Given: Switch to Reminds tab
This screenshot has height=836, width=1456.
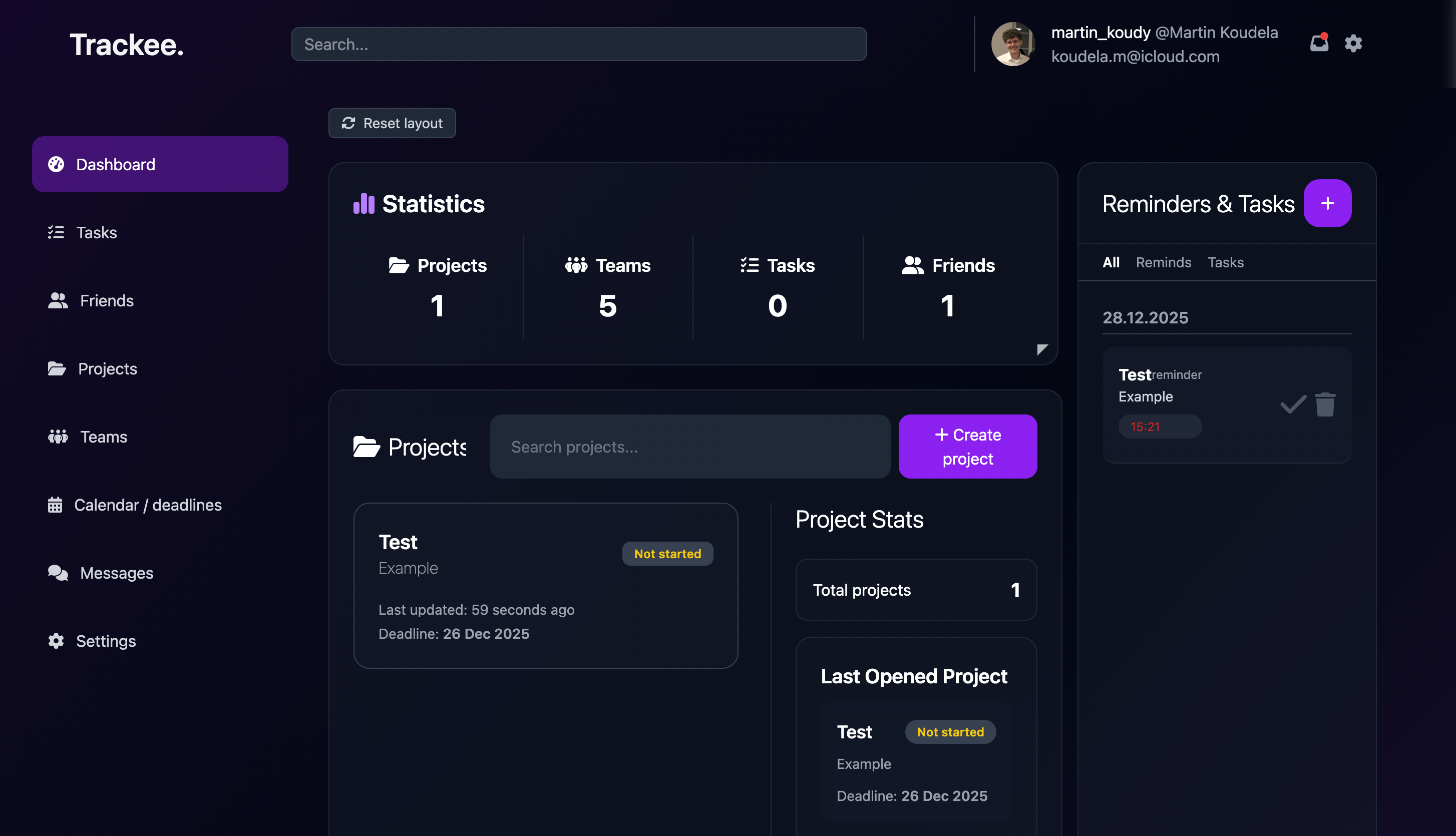Looking at the screenshot, I should point(1163,262).
